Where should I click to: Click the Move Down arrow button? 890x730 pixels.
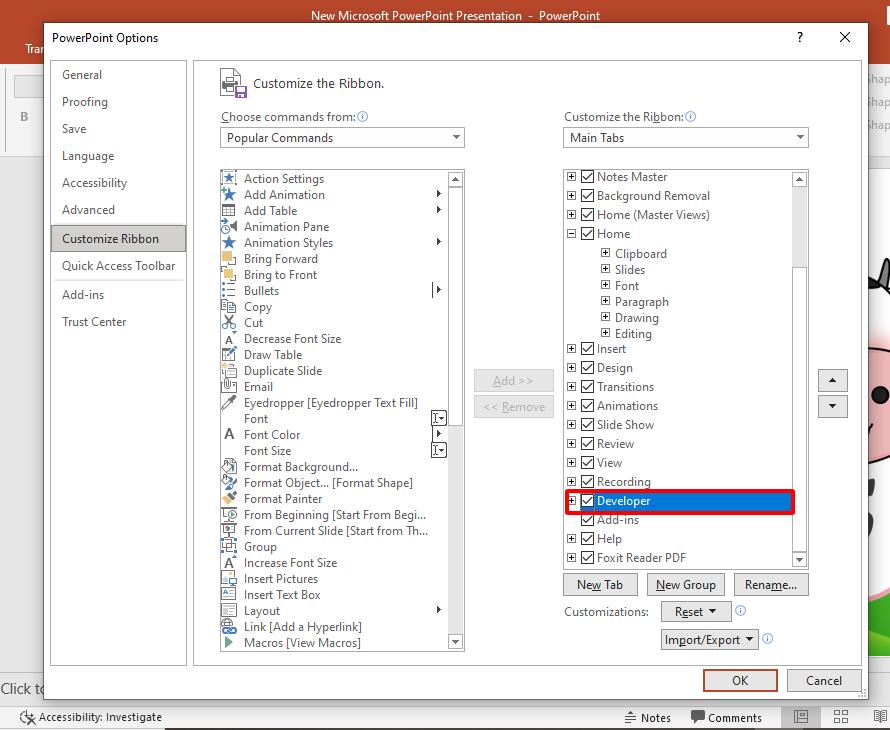point(832,407)
